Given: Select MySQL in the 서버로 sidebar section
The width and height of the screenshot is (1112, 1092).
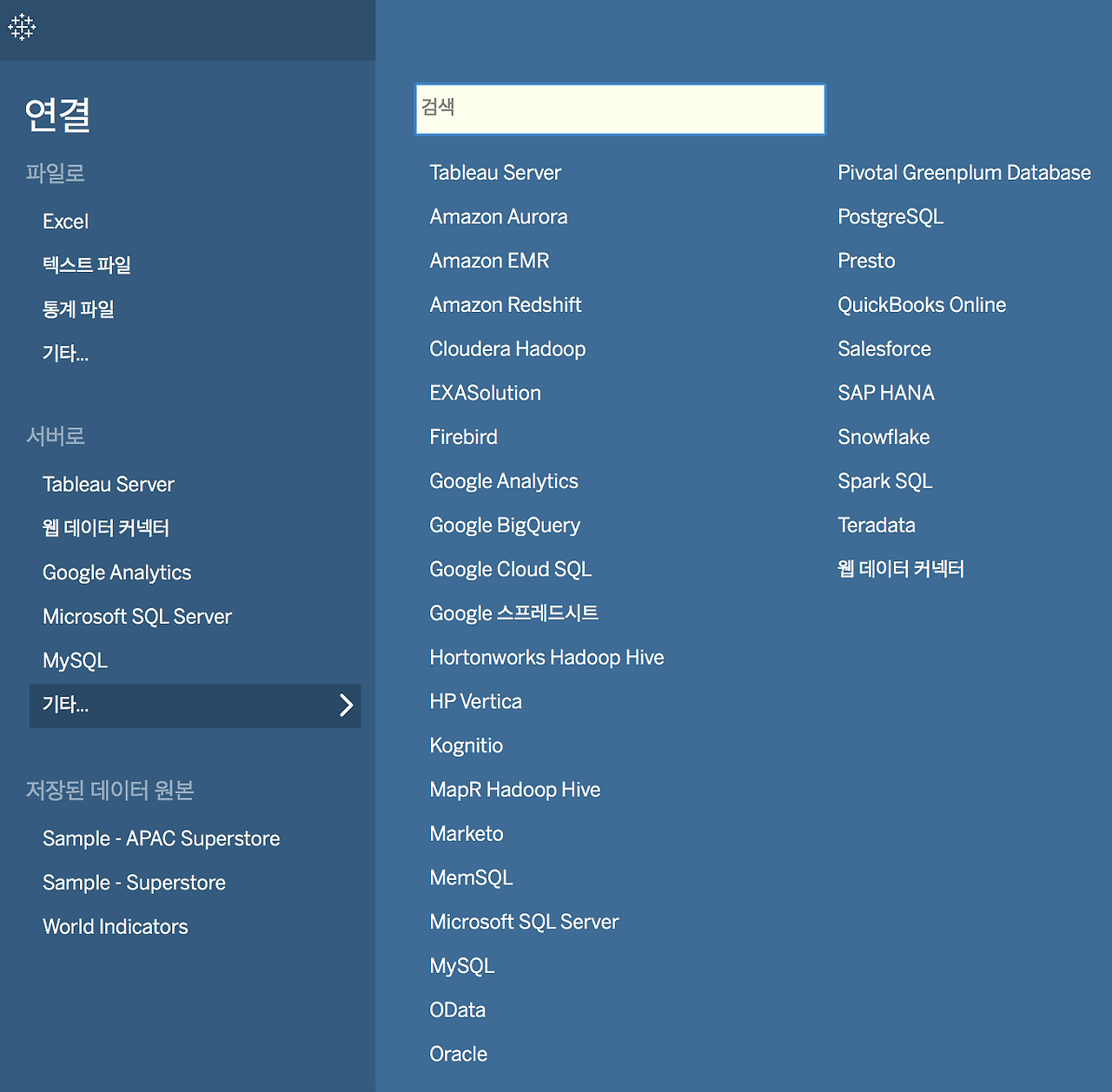Looking at the screenshot, I should click(76, 661).
